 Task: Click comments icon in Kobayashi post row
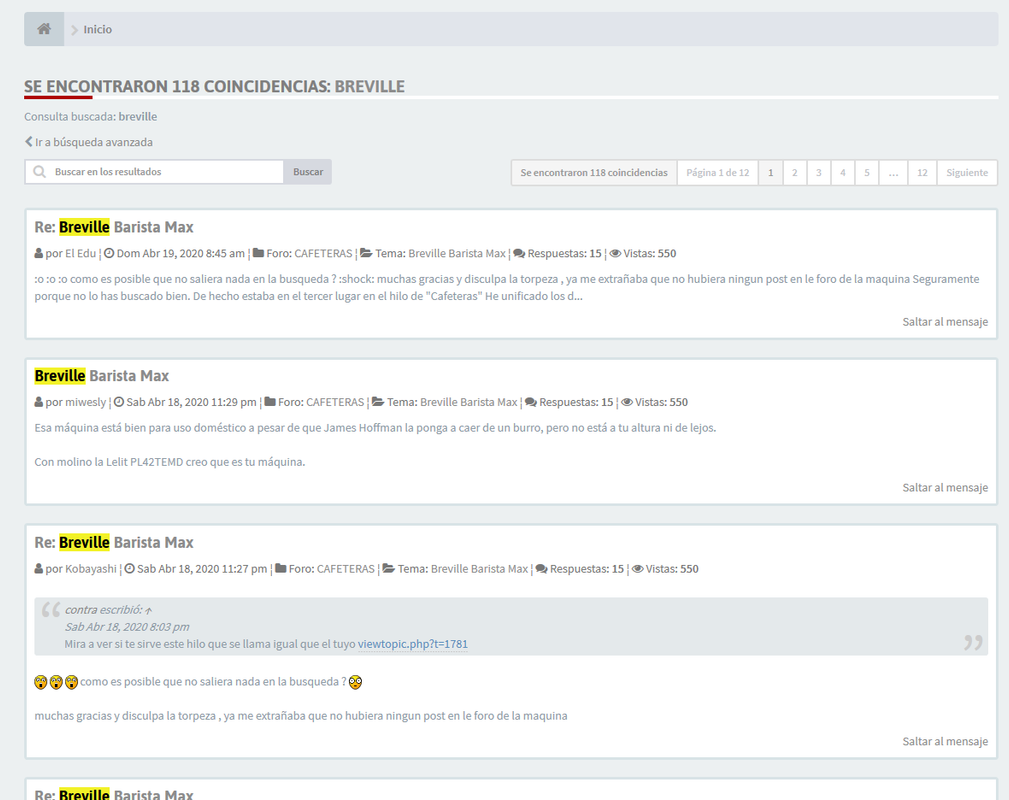click(x=542, y=569)
